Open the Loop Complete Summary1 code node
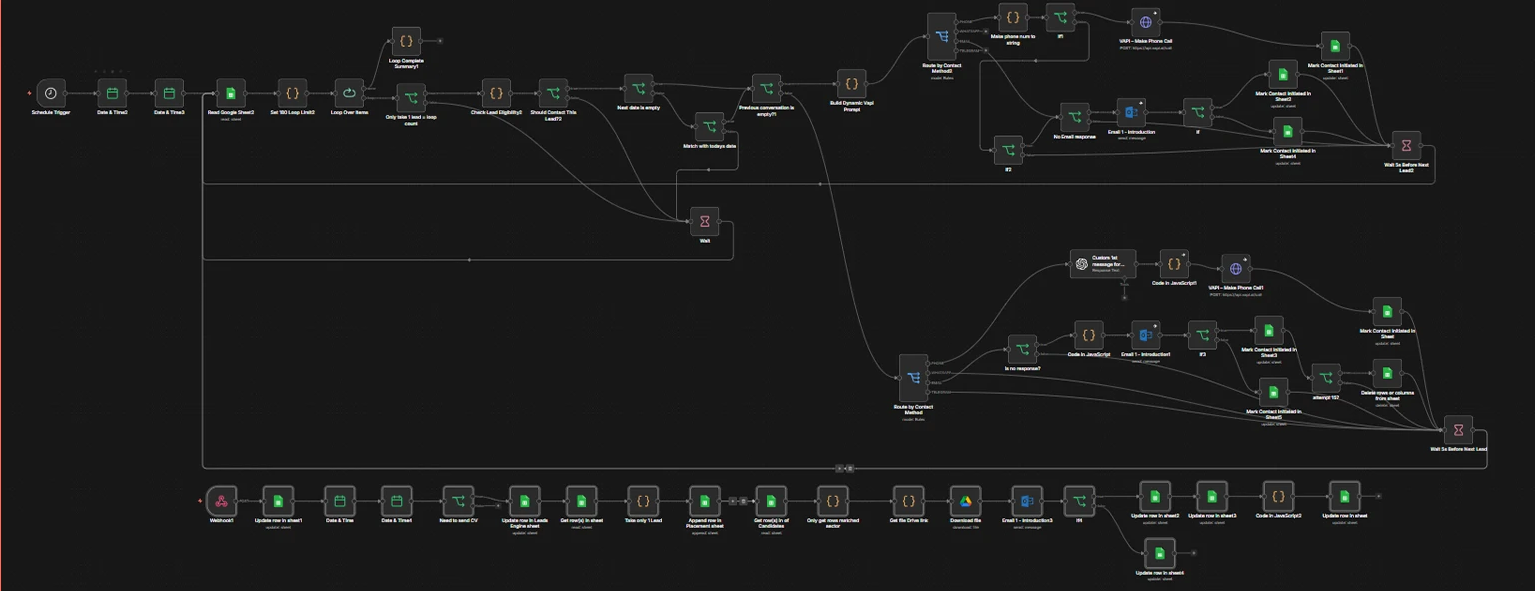This screenshot has height=591, width=1535. tap(406, 41)
